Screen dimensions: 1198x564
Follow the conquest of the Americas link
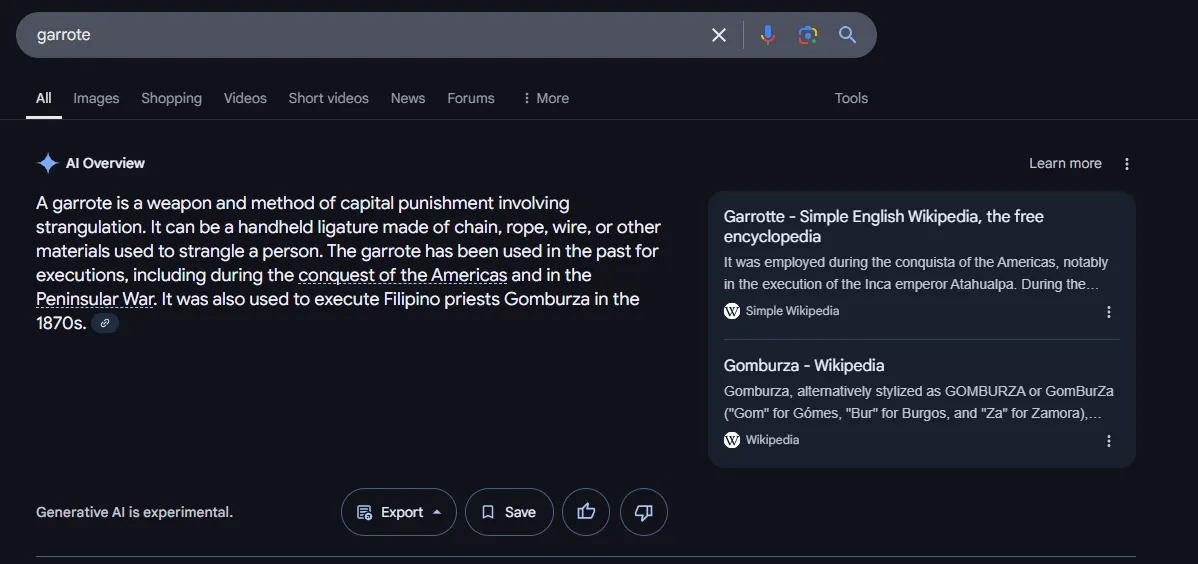tap(403, 275)
